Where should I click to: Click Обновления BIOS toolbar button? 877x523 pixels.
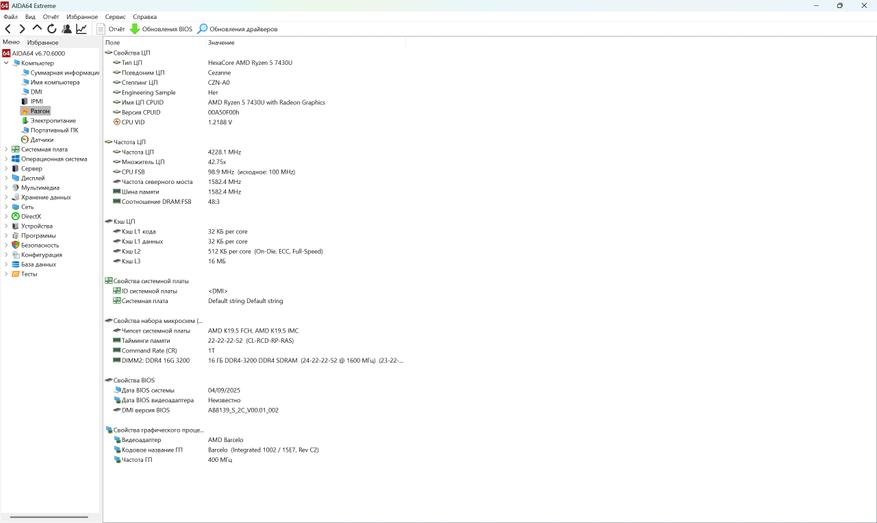coord(161,29)
